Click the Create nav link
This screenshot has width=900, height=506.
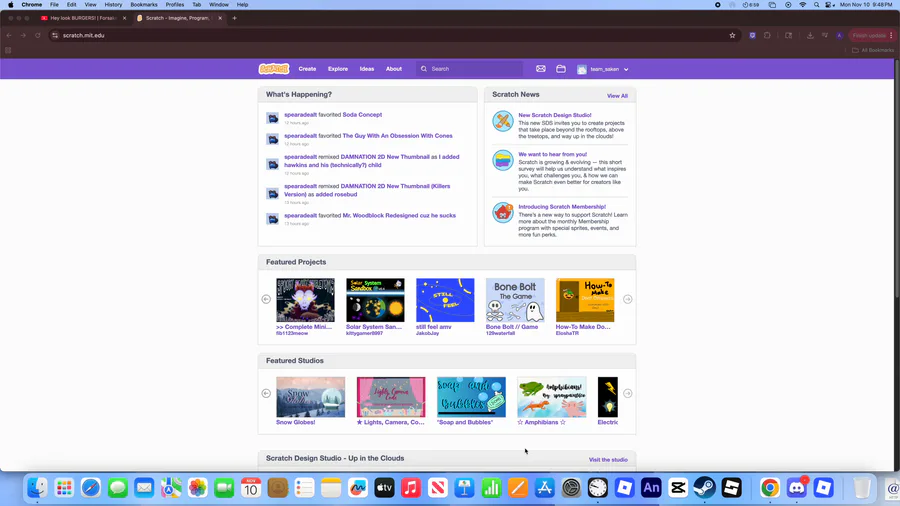(x=307, y=69)
